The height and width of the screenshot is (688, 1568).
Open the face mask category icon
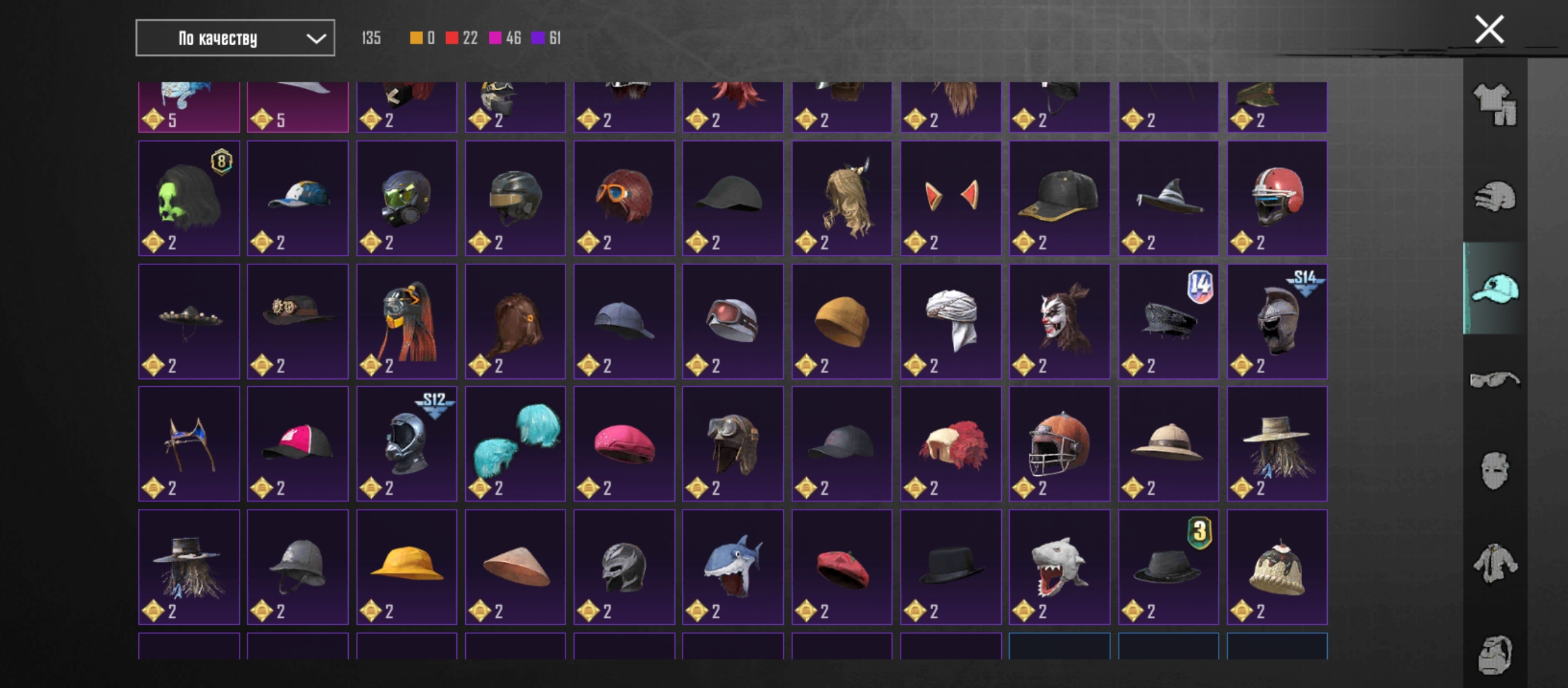(x=1495, y=471)
